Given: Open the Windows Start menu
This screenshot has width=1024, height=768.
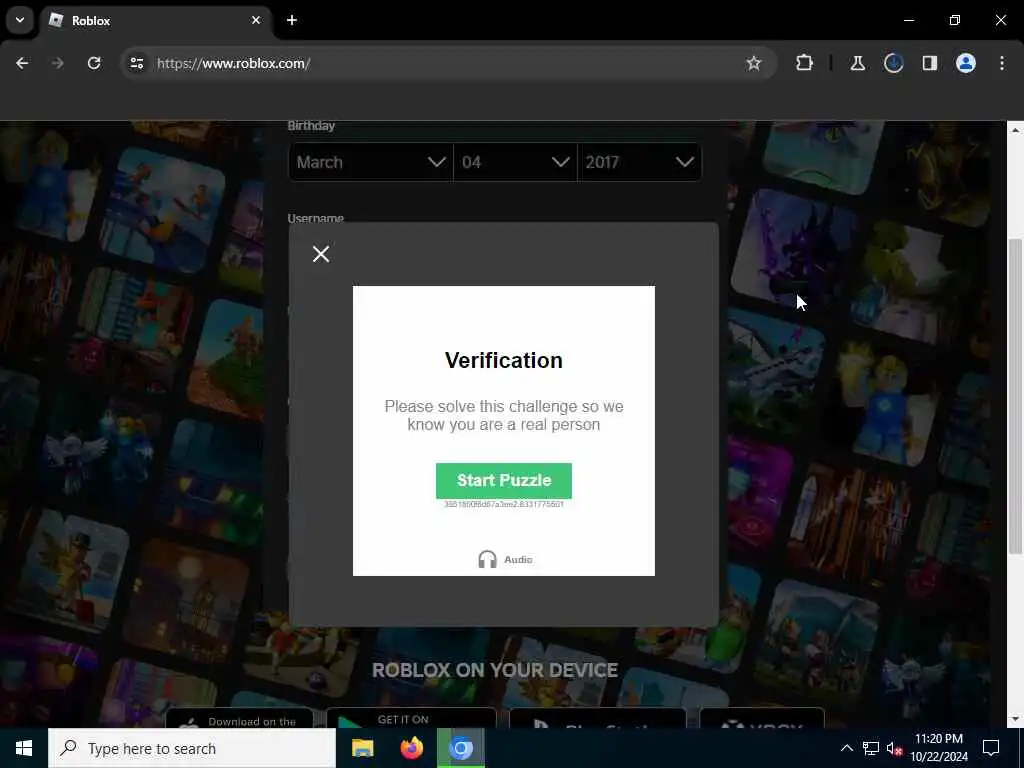Looking at the screenshot, I should coord(24,748).
